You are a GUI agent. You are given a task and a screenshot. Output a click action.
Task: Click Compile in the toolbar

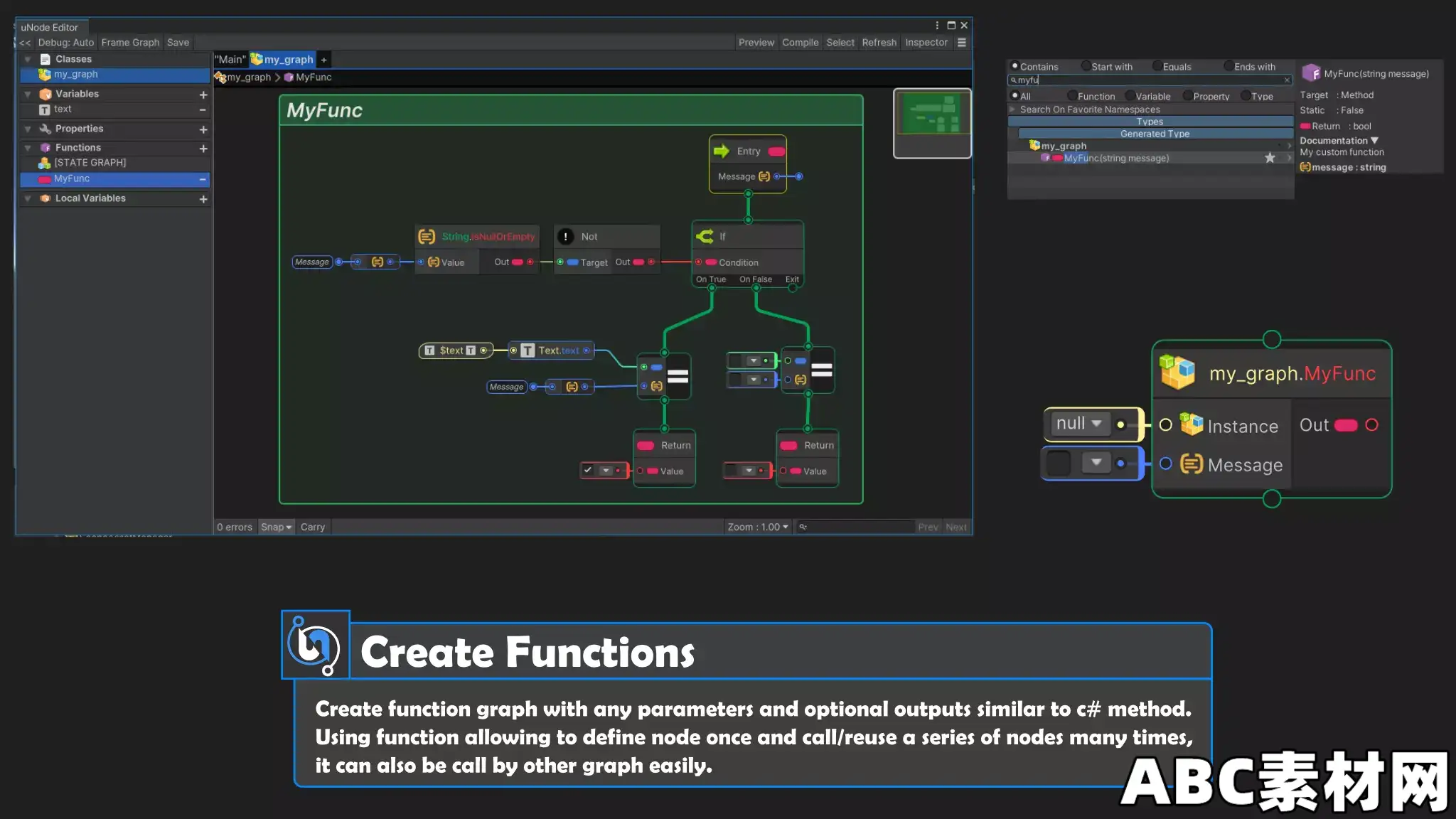(801, 43)
